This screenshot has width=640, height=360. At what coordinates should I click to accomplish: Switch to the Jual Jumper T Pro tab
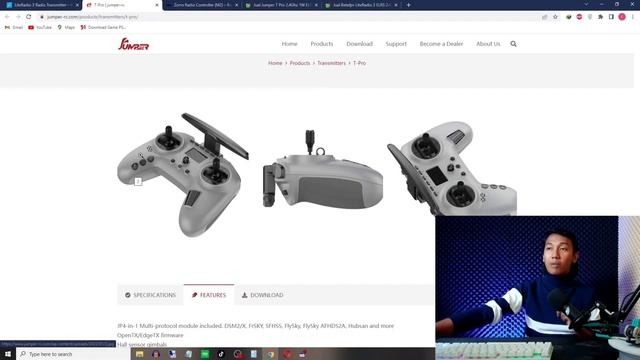coord(281,5)
